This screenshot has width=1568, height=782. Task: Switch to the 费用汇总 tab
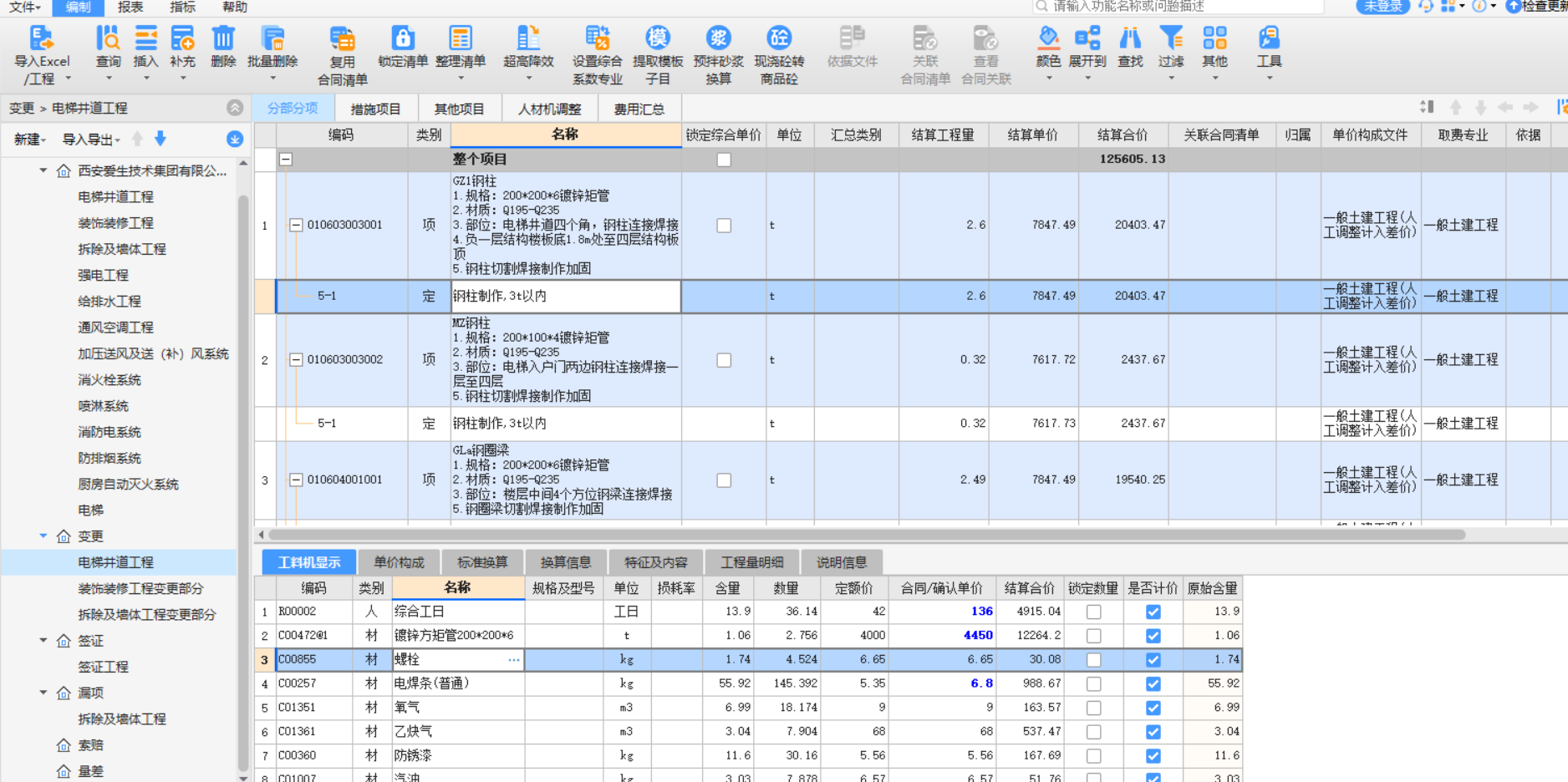639,109
